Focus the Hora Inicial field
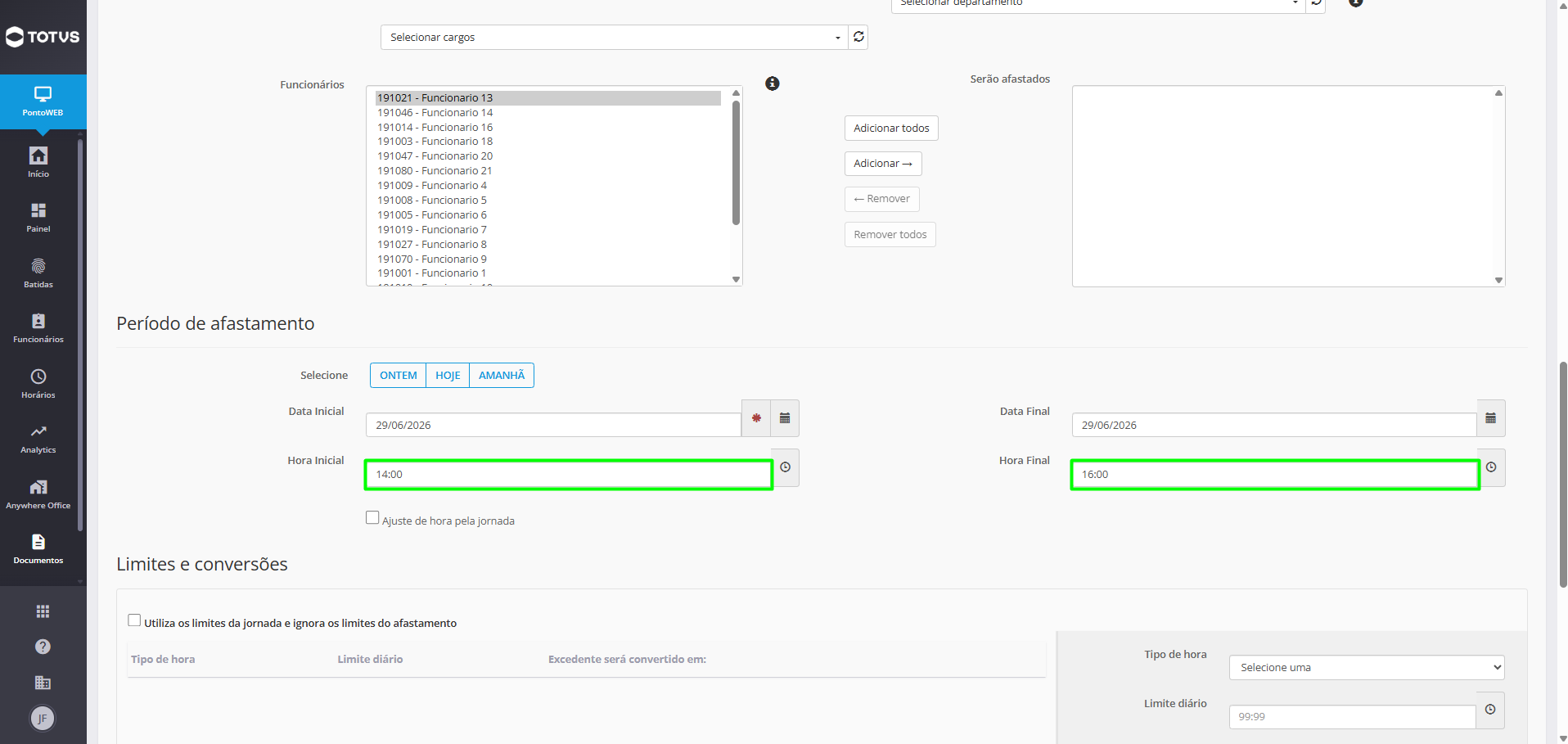The width and height of the screenshot is (1568, 744). click(x=569, y=475)
